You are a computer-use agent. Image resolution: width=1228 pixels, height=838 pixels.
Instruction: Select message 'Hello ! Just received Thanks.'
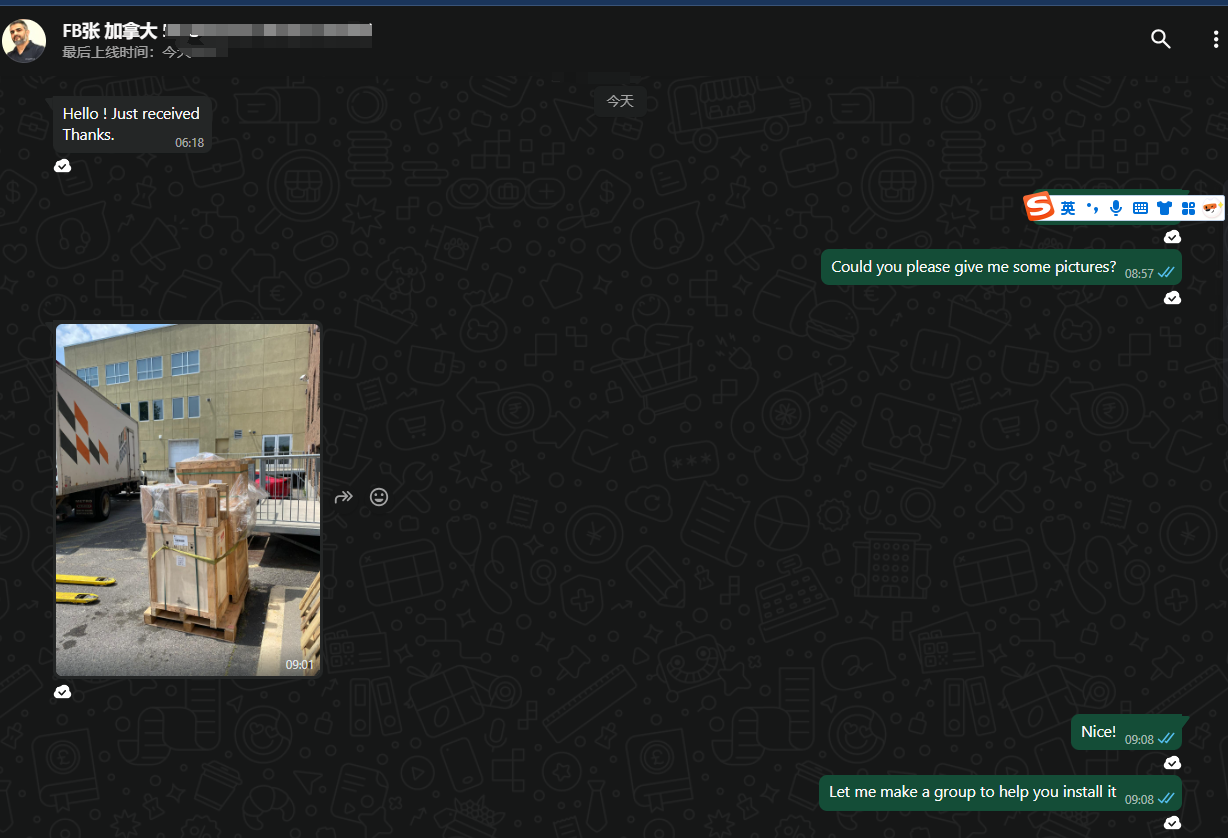(132, 124)
